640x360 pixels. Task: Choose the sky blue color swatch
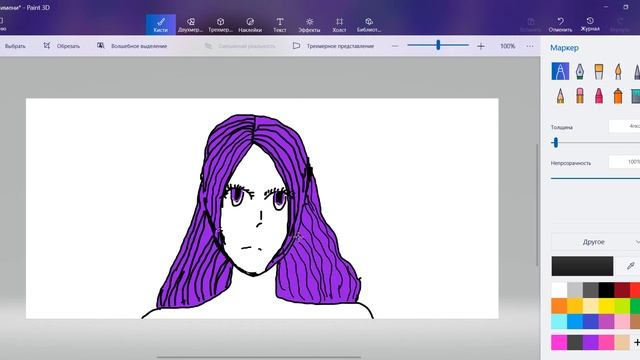click(575, 321)
